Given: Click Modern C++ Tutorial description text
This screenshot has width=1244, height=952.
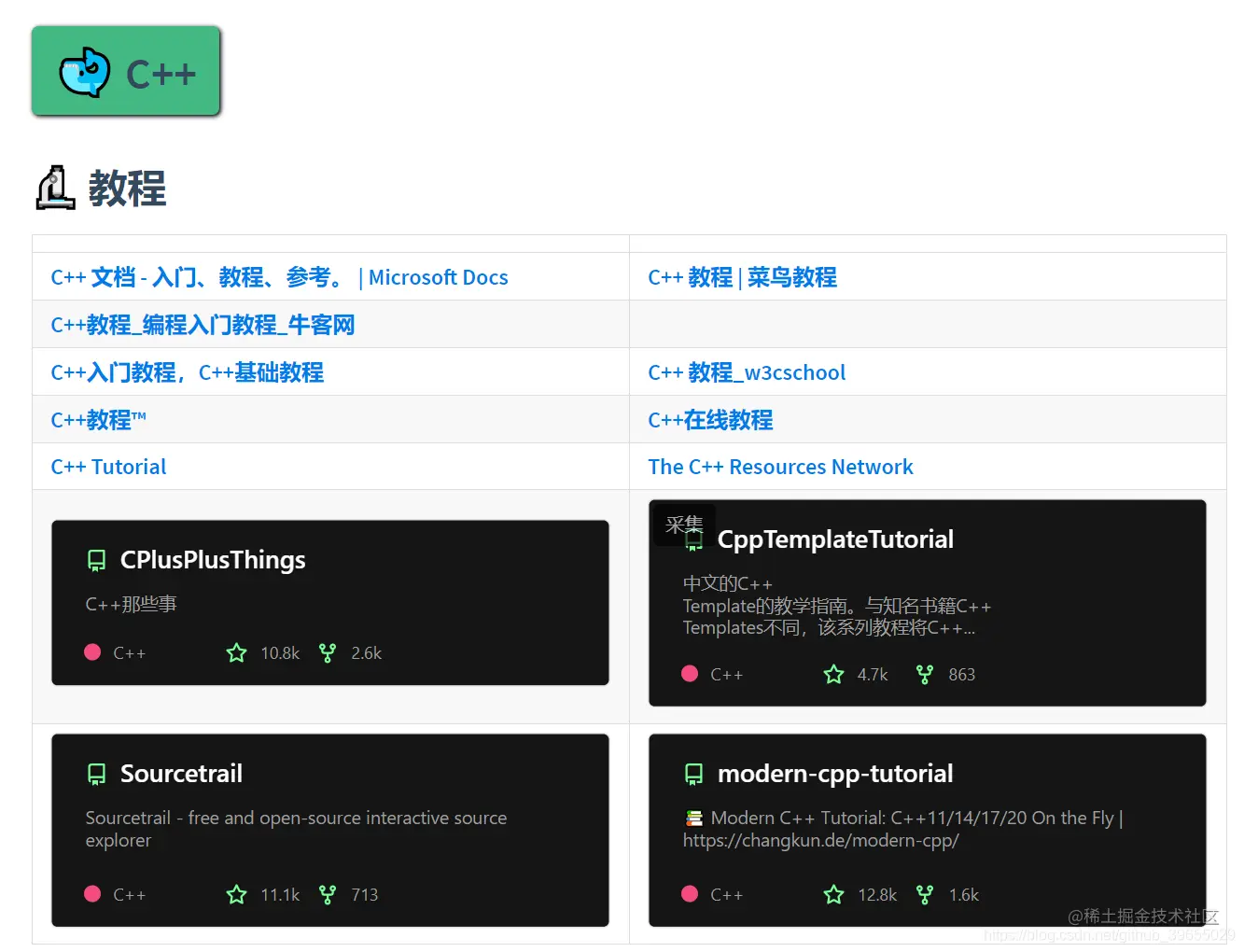Looking at the screenshot, I should coord(903,829).
